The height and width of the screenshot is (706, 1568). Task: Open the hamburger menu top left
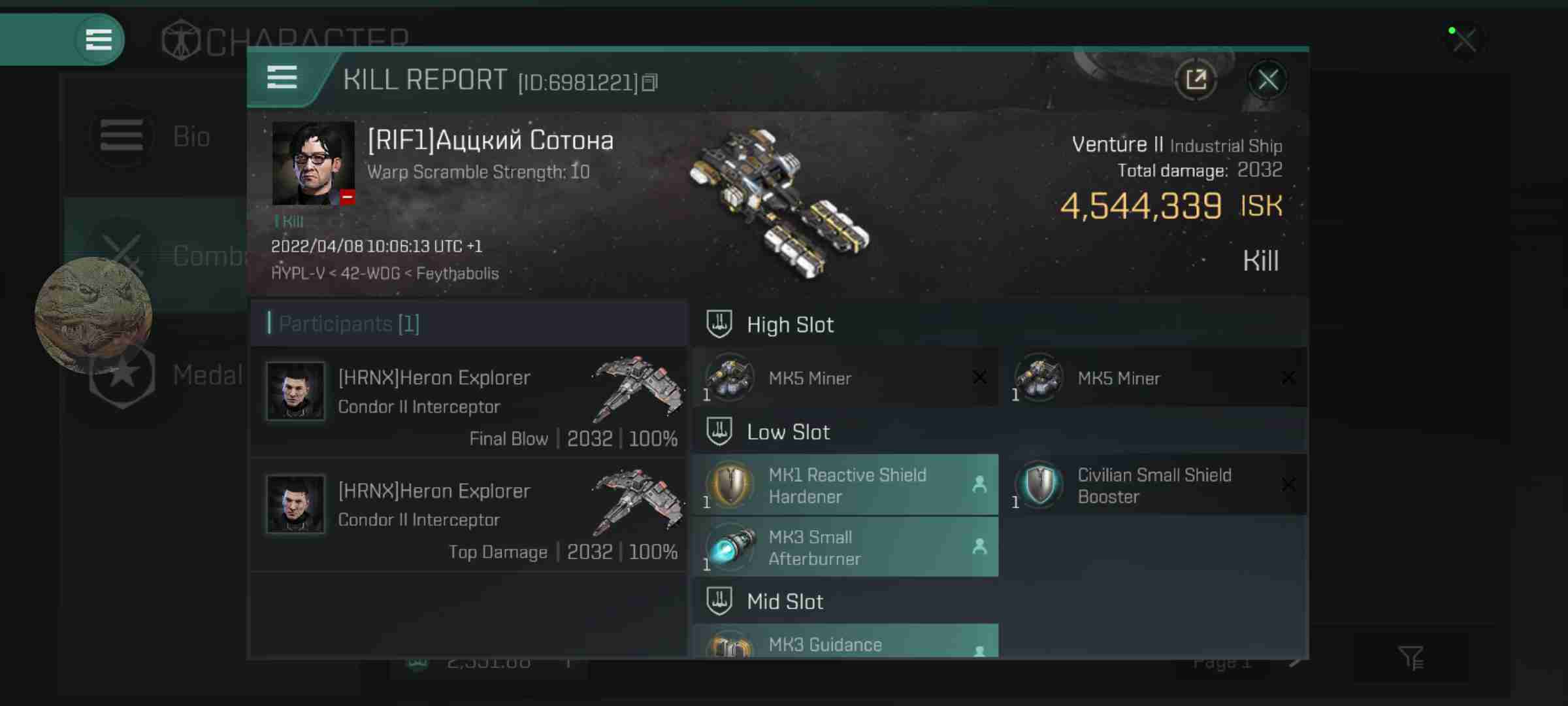point(100,40)
